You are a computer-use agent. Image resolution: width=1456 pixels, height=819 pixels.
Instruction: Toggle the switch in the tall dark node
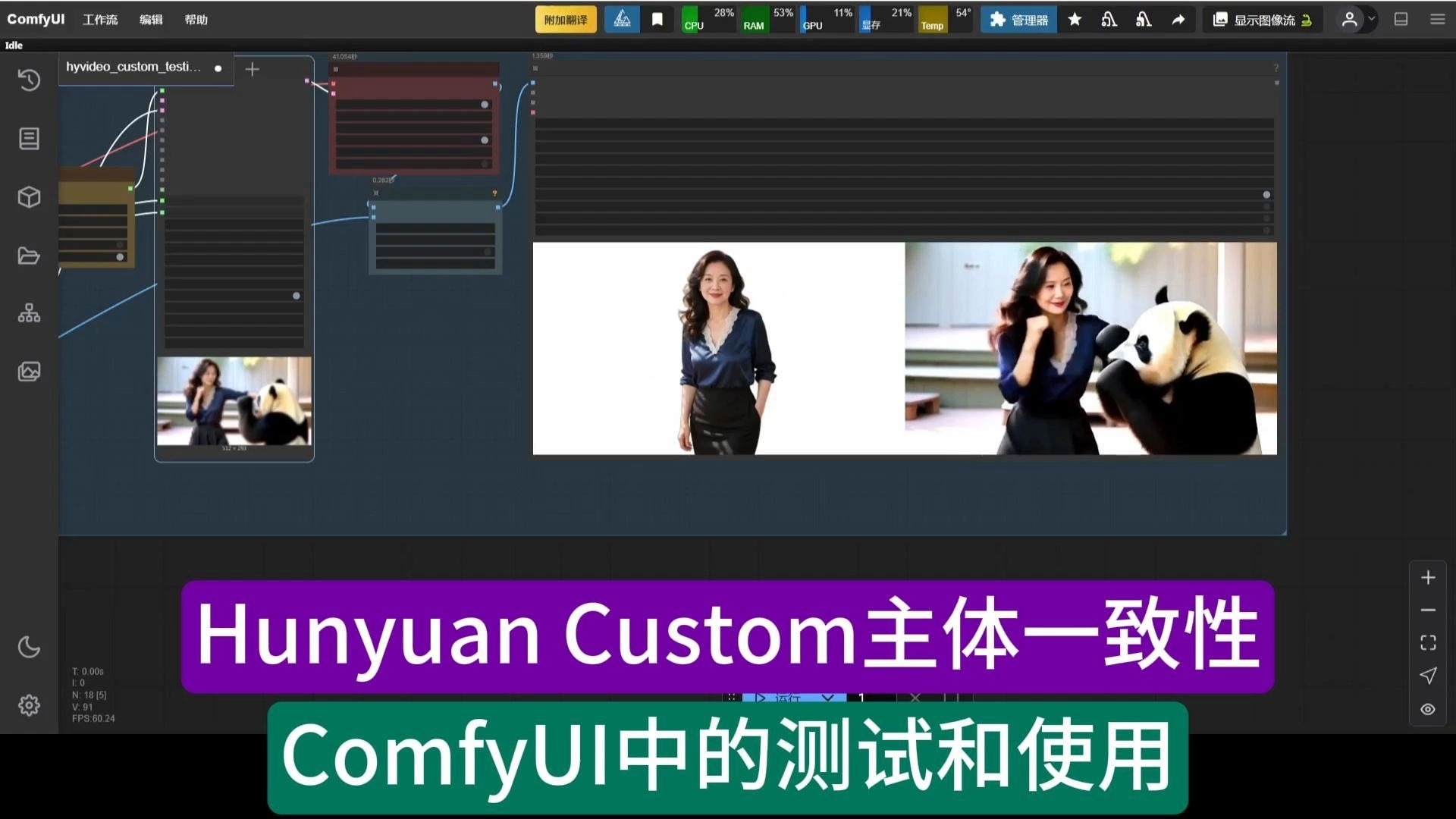tap(297, 296)
